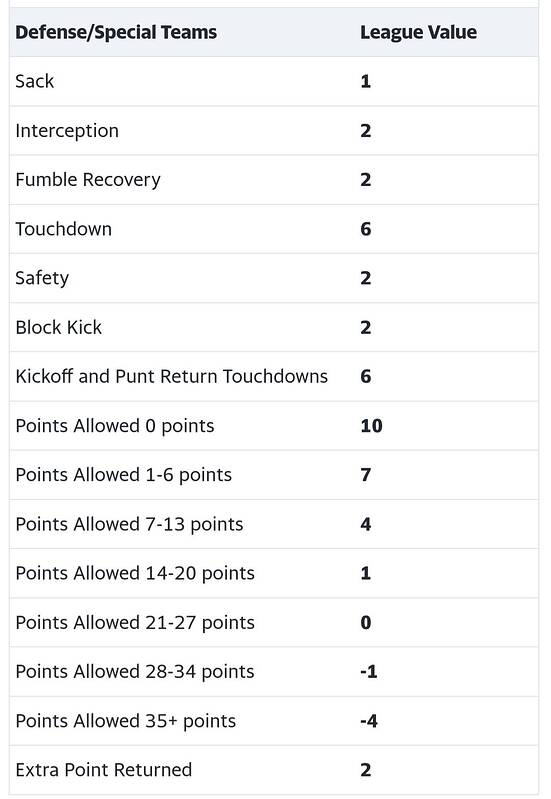Select the Safety row label
Viewport: 551px width, 799px height.
[x=42, y=278]
